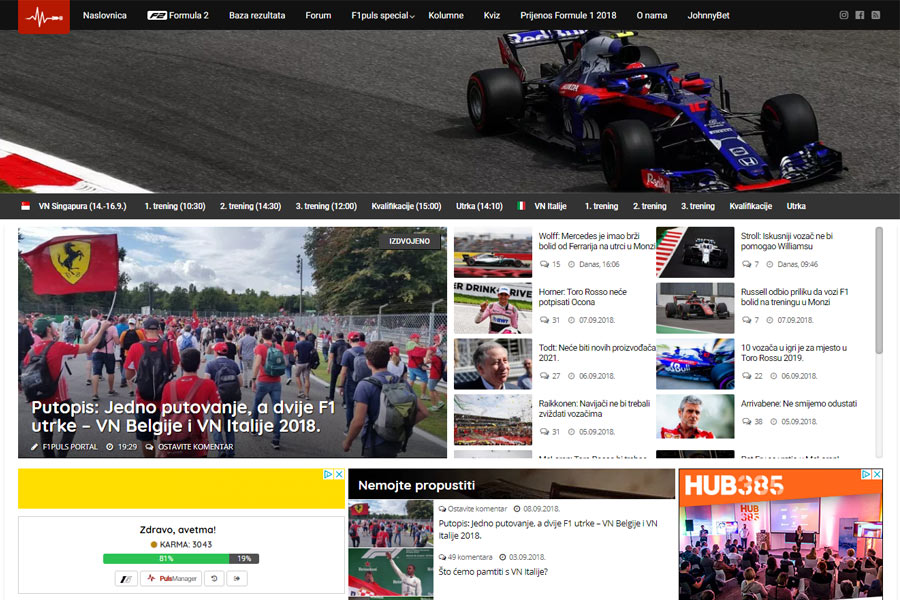Open the HUB385 ad banner
The width and height of the screenshot is (900, 600).
(781, 535)
